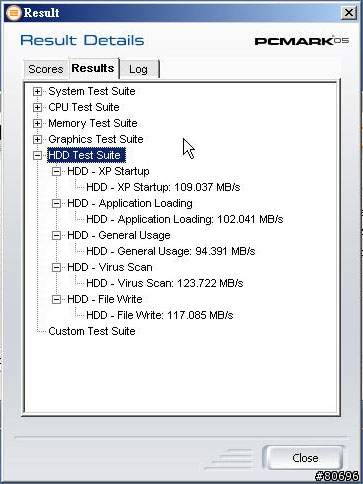Collapse the HDD - Application Loading branch
Image resolution: width=363 pixels, height=484 pixels.
(x=56, y=203)
